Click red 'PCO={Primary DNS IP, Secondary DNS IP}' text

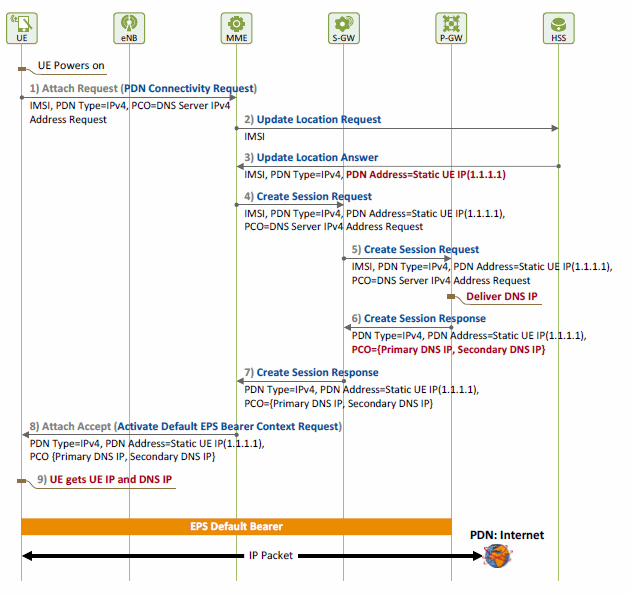(448, 350)
